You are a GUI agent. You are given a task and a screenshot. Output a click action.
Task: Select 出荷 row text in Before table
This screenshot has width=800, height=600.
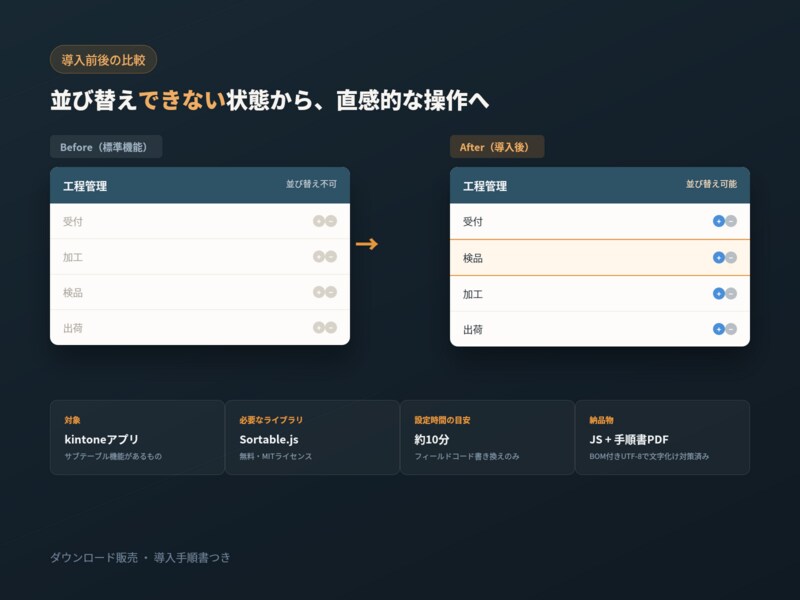tap(73, 328)
